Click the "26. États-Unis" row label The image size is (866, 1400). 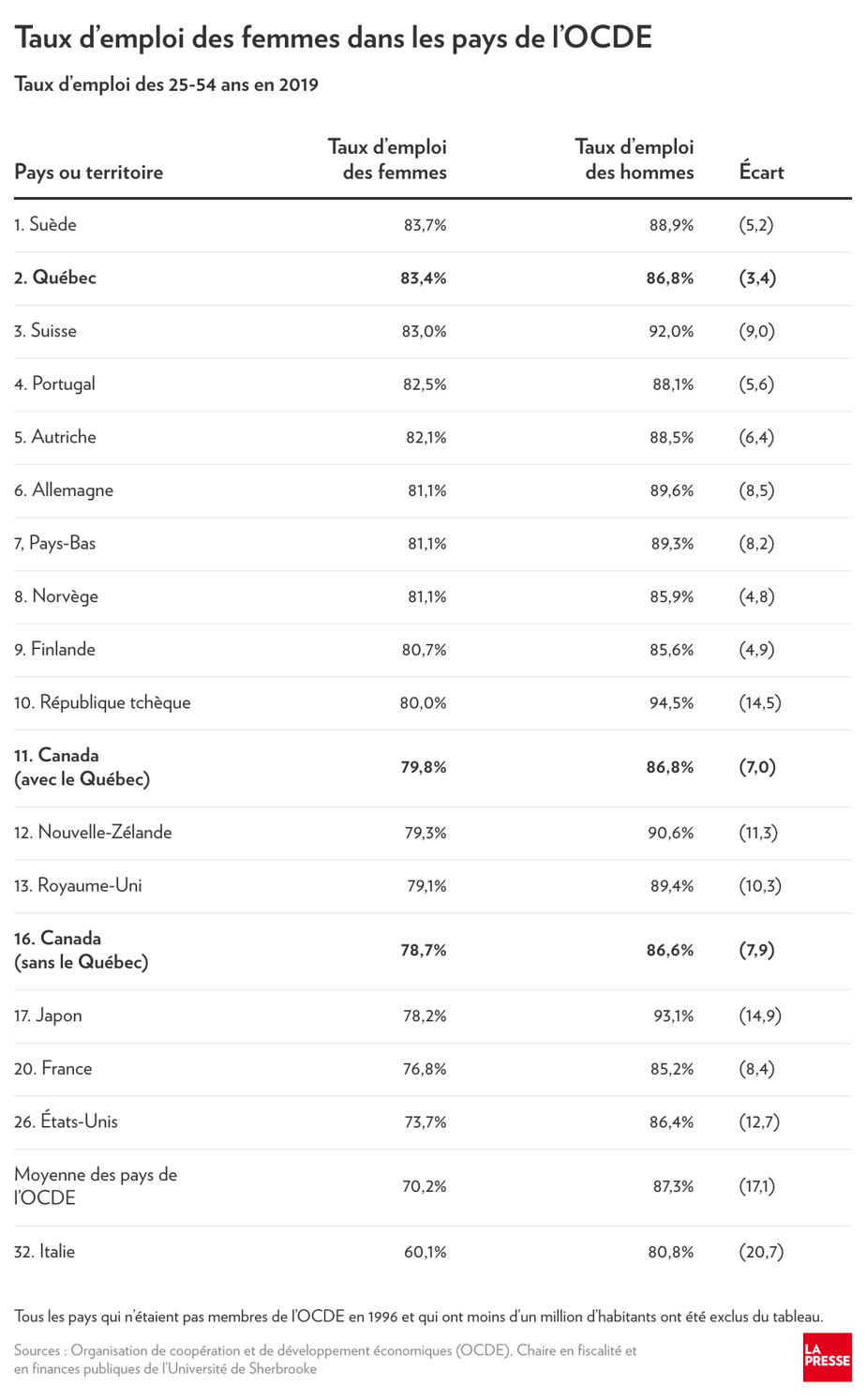pos(66,1122)
